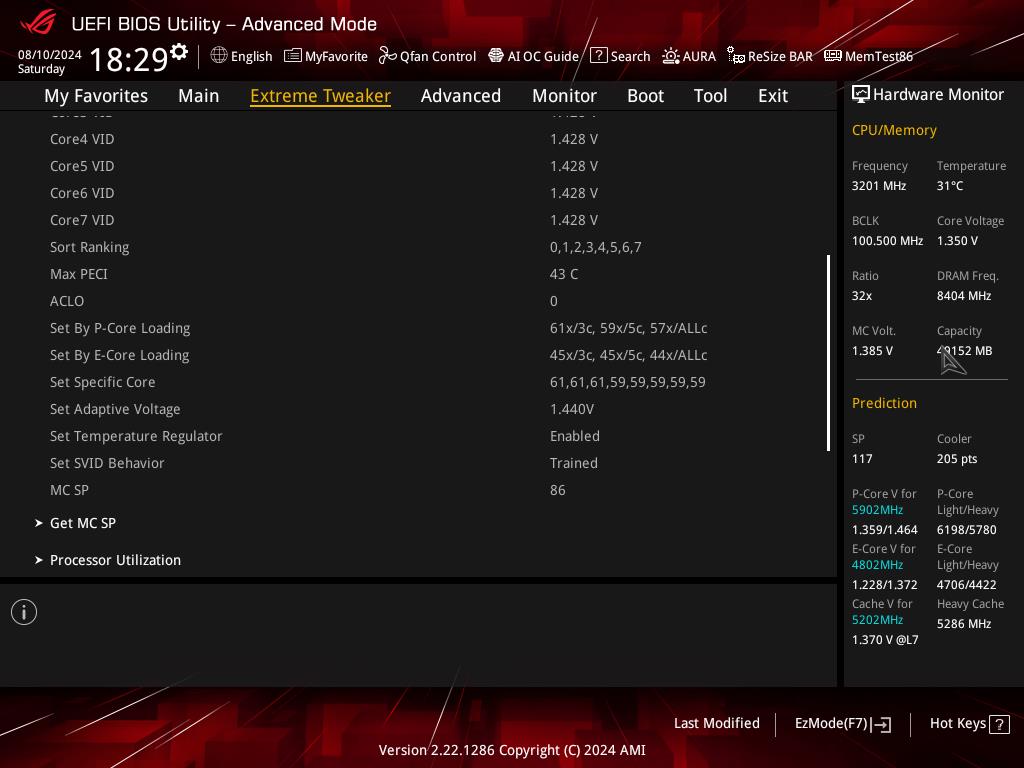Click the Trained SVID value
Viewport: 1024px width, 768px height.
(573, 463)
